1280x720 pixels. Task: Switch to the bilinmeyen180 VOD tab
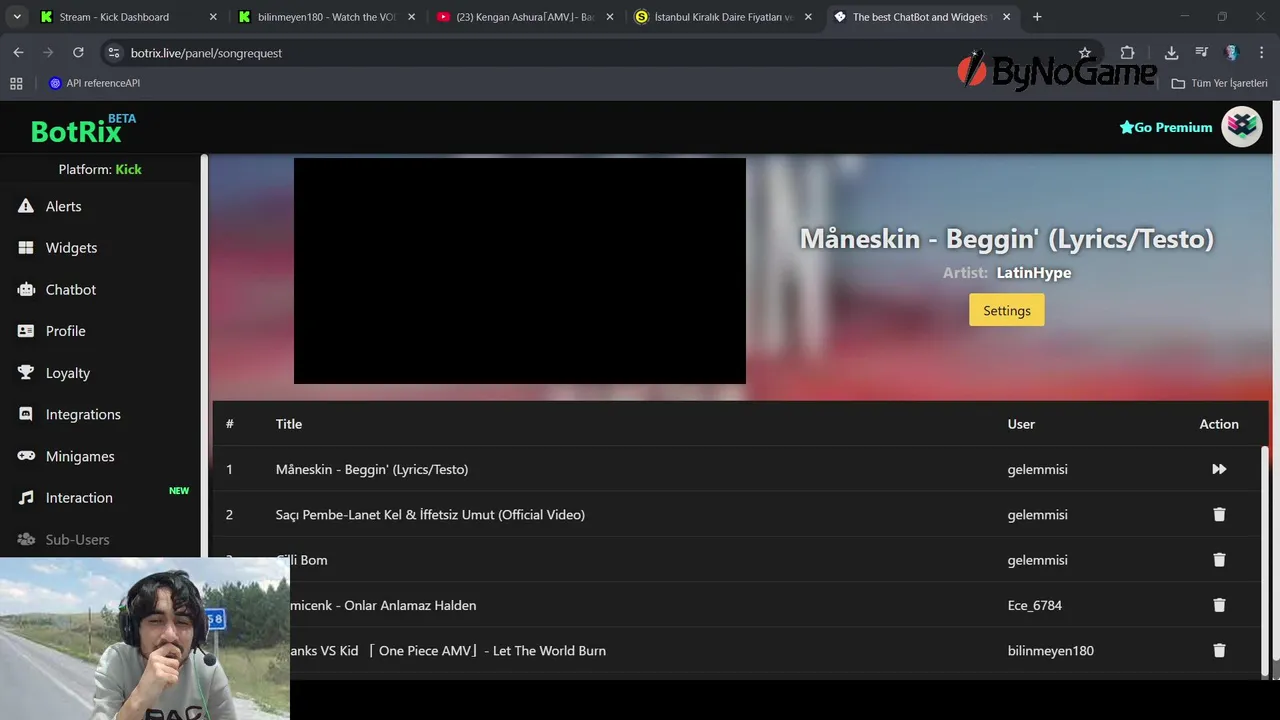[326, 17]
